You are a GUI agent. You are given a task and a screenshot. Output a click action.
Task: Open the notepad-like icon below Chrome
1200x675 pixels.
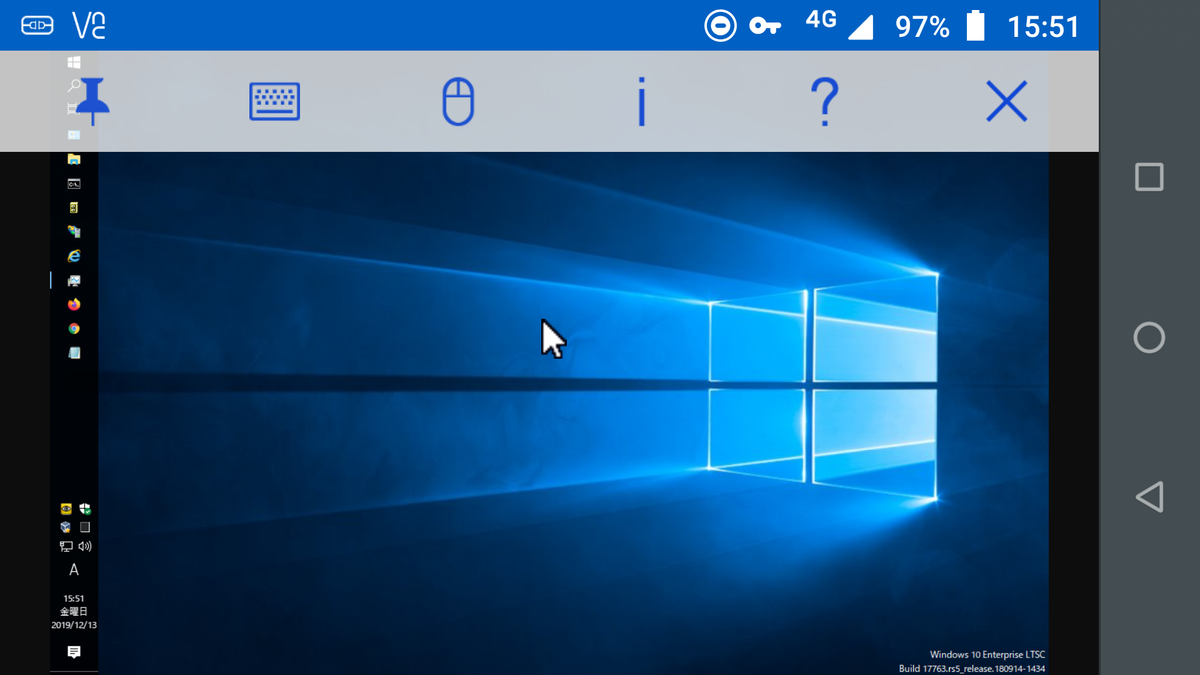[74, 353]
